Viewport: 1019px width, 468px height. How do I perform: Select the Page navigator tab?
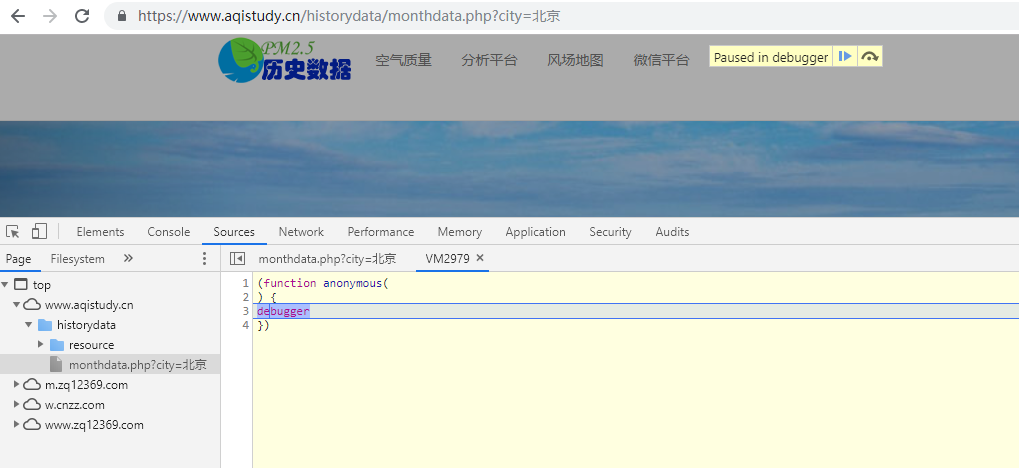click(x=19, y=259)
